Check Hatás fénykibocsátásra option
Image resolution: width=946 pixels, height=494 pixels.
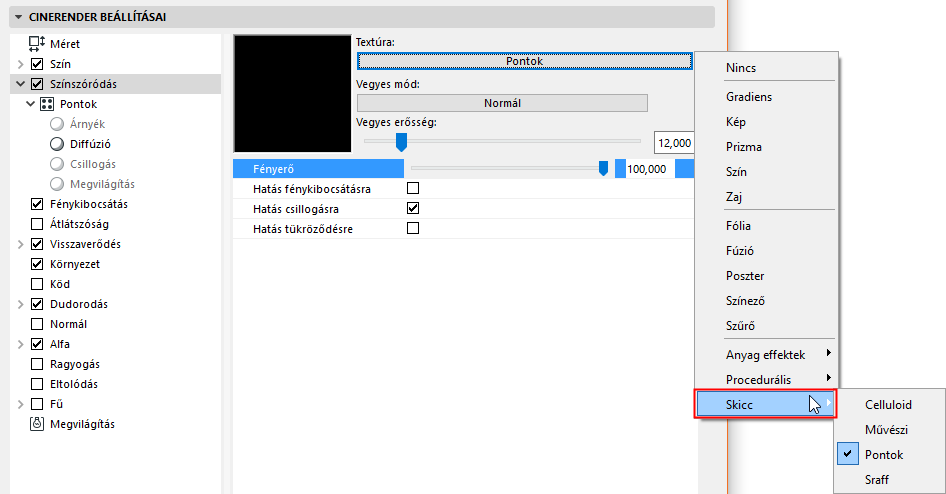pos(413,188)
